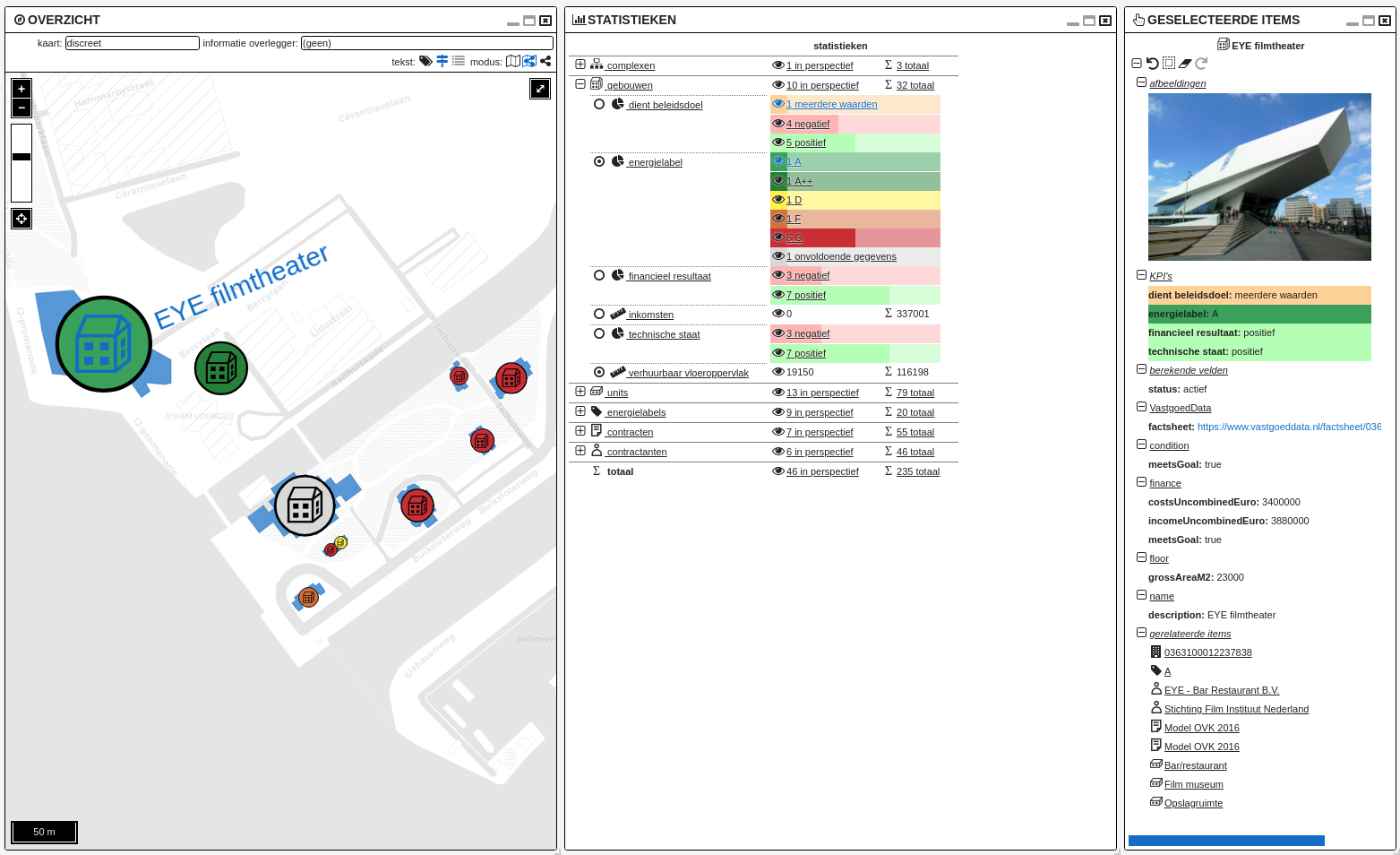The width and height of the screenshot is (1400, 855).
Task: Select the technische staat radio button
Action: coord(599,333)
